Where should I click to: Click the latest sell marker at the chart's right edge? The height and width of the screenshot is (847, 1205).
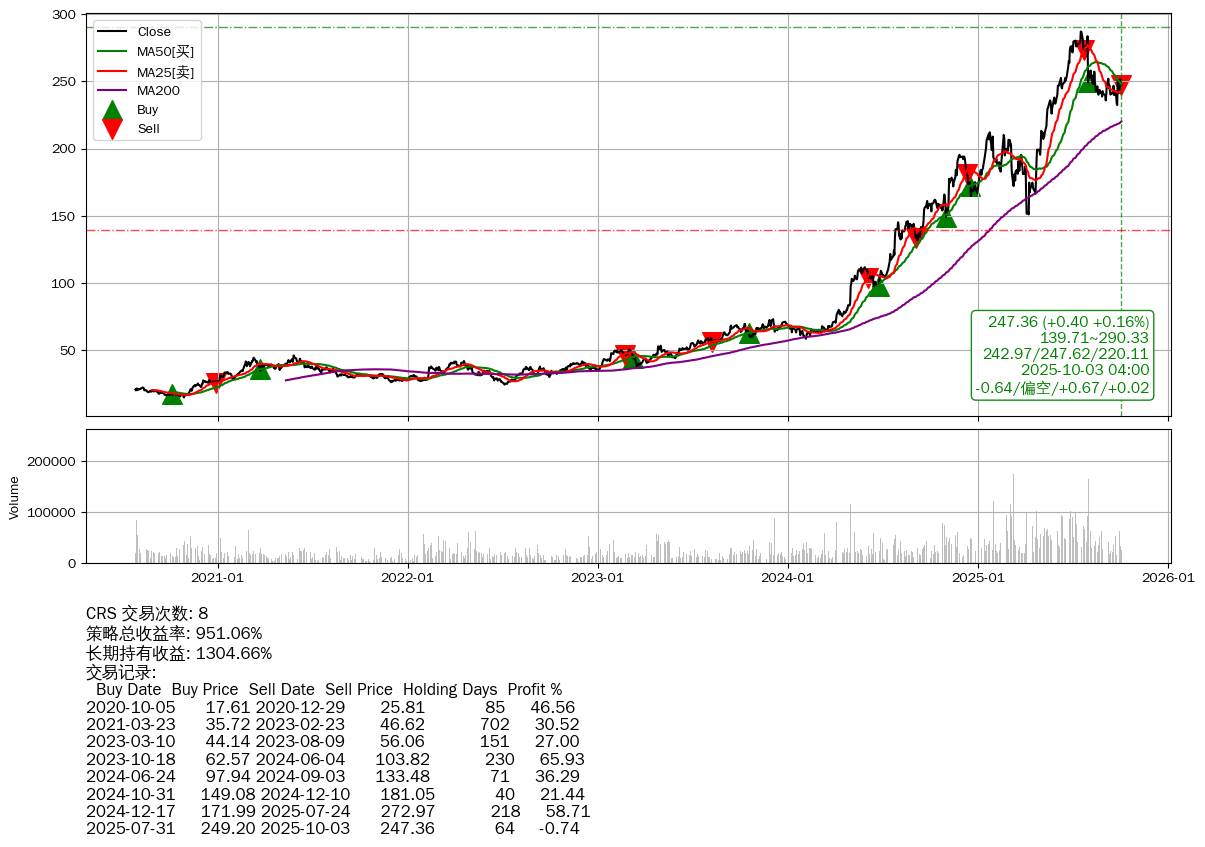pyautogui.click(x=1121, y=86)
